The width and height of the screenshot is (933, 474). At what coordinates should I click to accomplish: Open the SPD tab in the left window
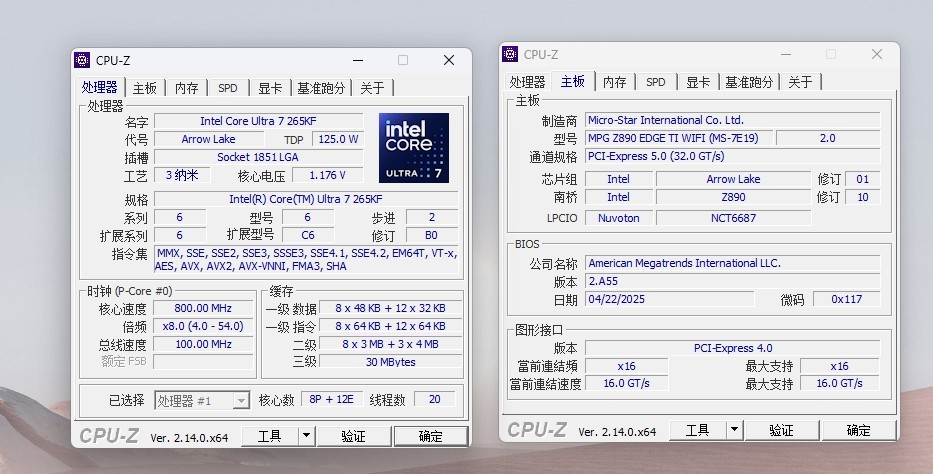pyautogui.click(x=228, y=88)
